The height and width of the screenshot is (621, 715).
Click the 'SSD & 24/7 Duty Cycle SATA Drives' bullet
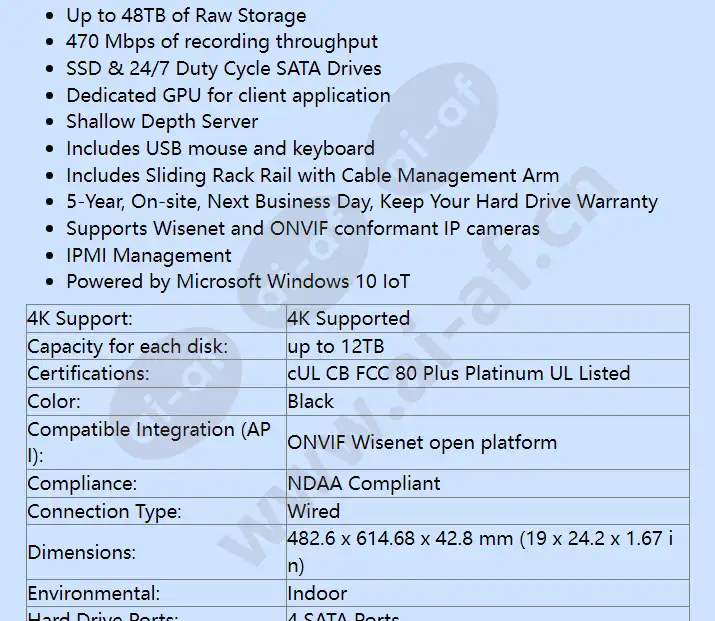[x=223, y=69]
